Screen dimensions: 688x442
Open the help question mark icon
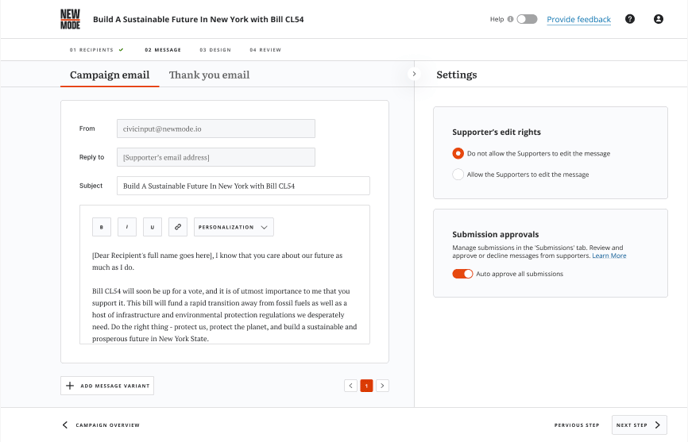[630, 19]
